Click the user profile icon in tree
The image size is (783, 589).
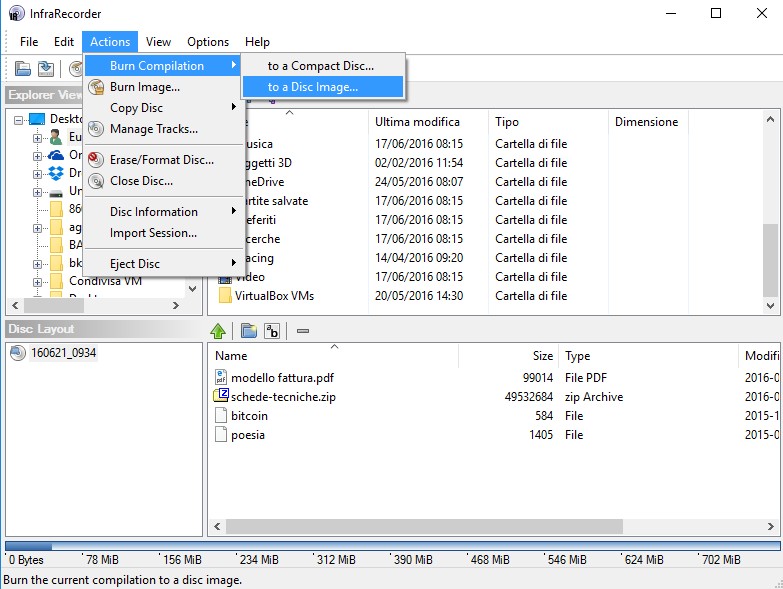tap(56, 137)
